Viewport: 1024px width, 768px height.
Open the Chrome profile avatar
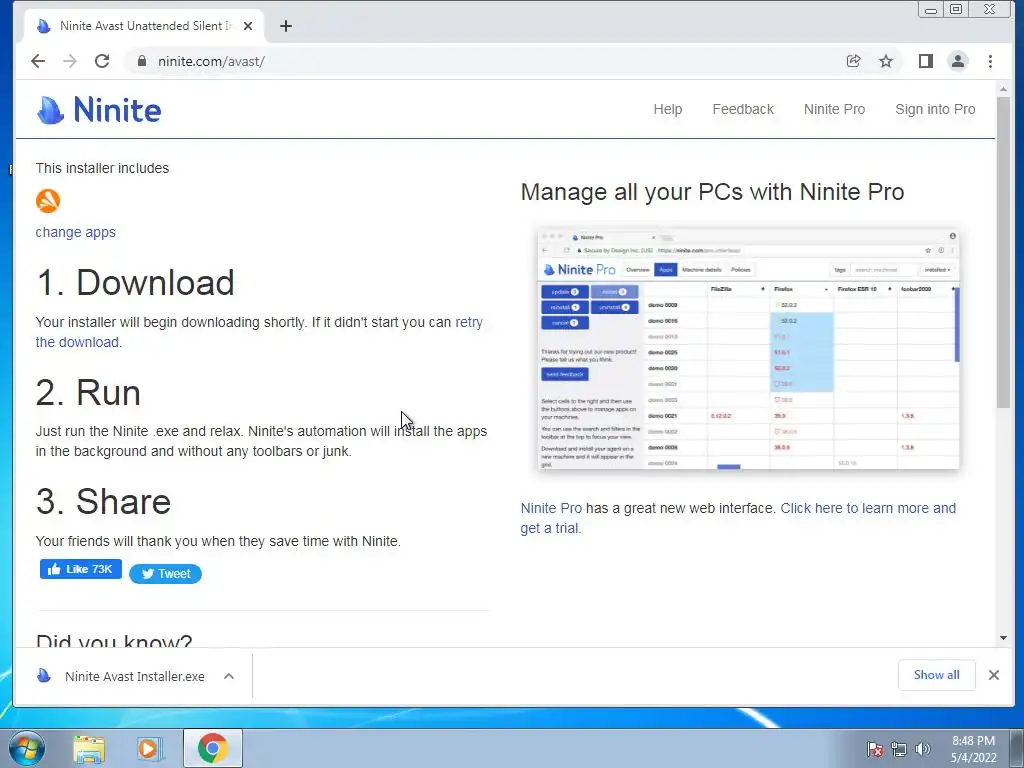957,61
